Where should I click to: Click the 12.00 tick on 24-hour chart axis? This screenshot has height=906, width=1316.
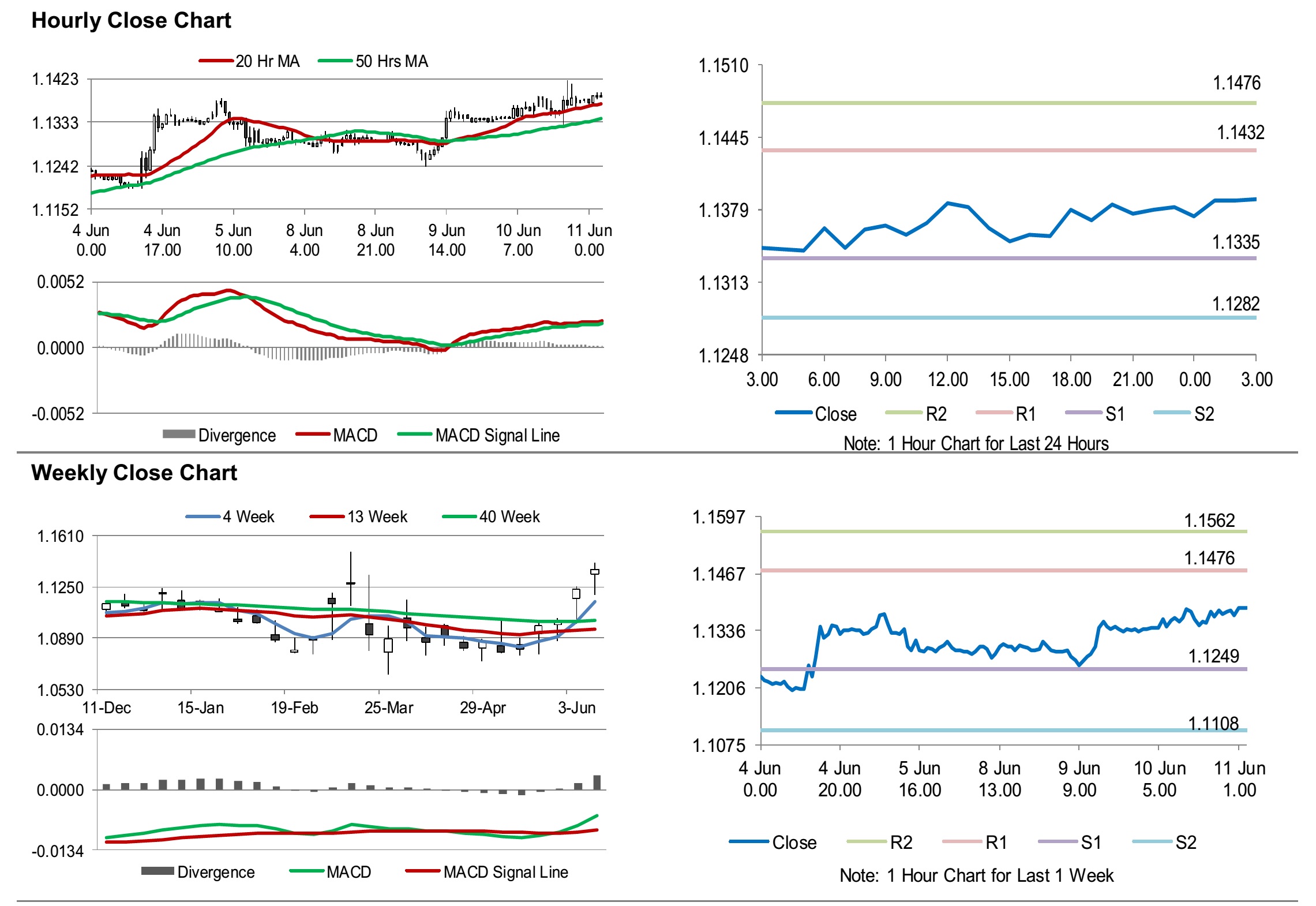point(947,379)
